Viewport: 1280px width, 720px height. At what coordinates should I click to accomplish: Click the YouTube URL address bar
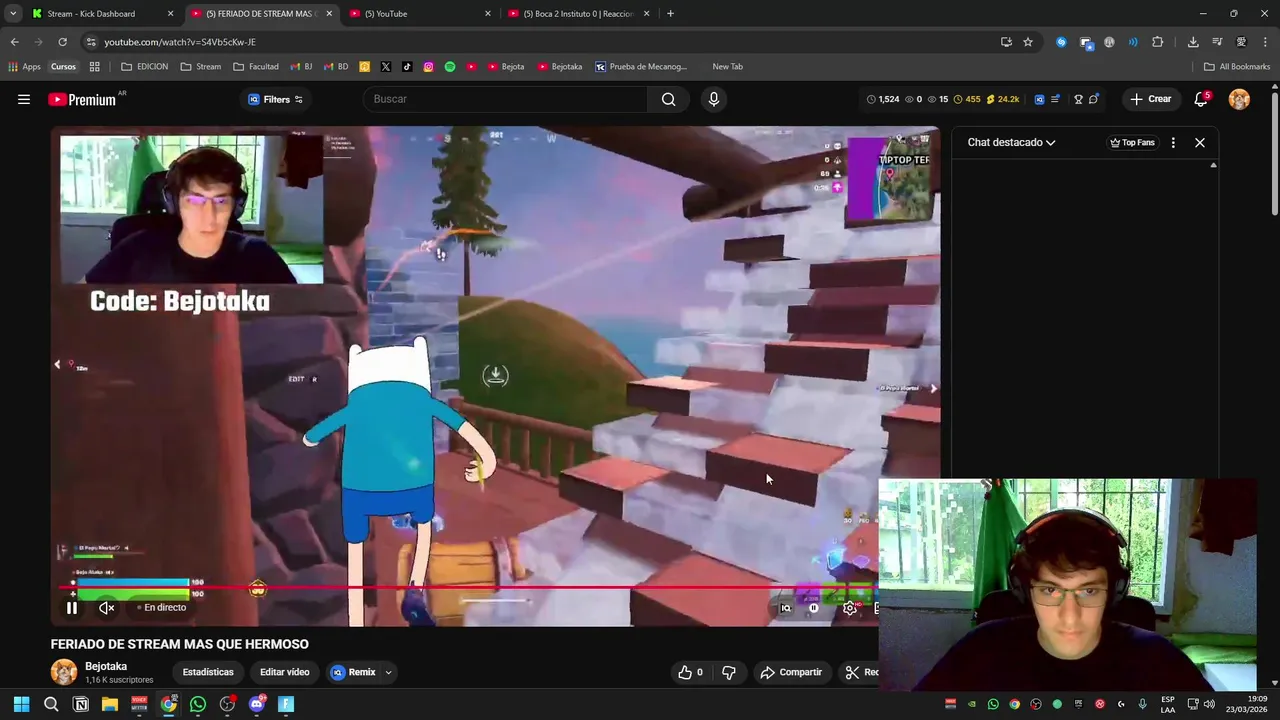click(x=540, y=42)
